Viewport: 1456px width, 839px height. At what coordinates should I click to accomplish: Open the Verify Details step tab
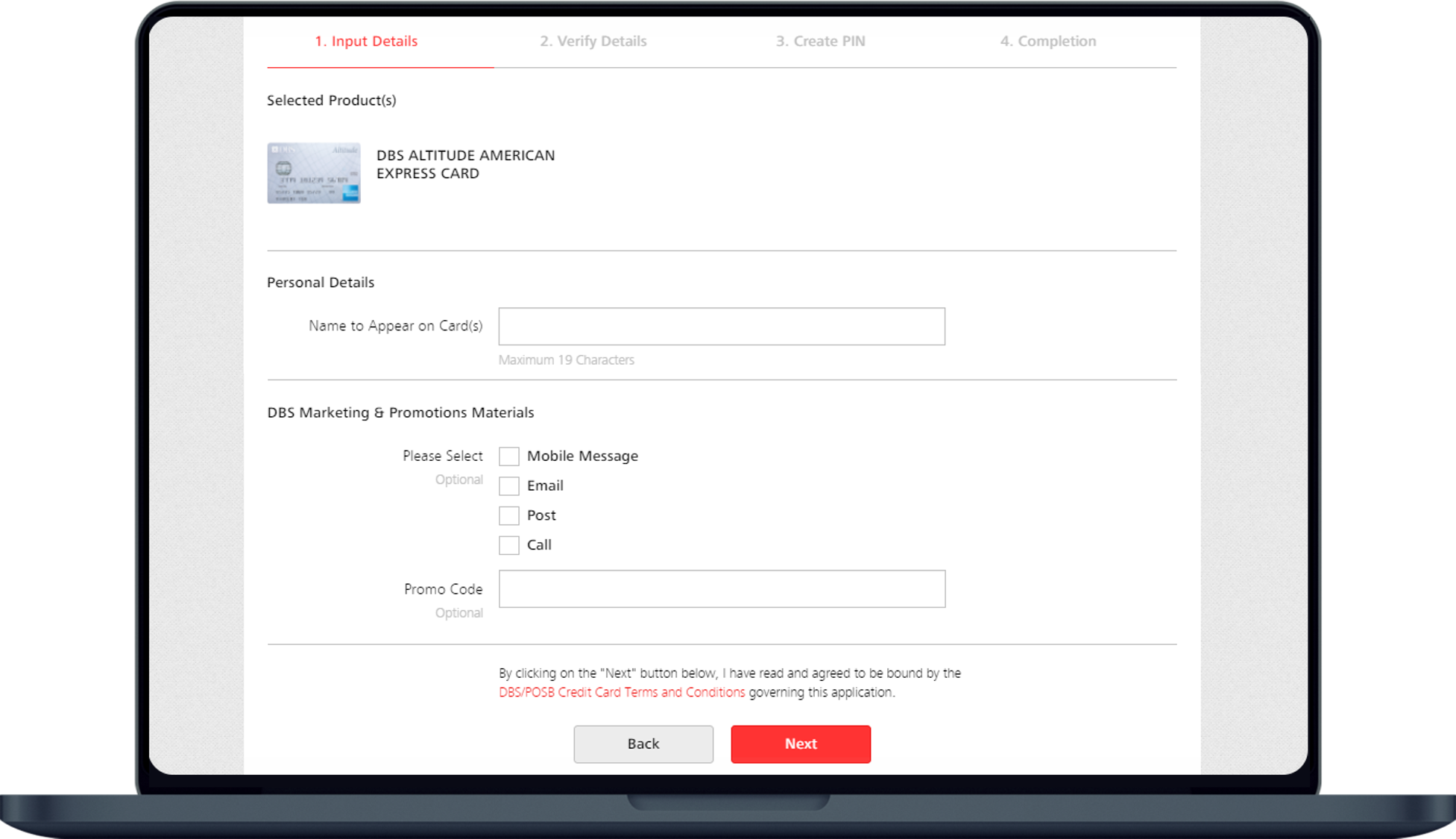click(593, 41)
